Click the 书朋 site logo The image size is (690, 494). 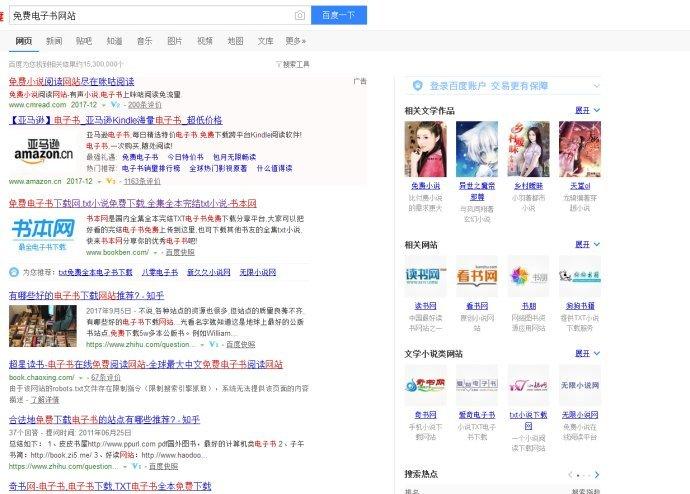click(529, 276)
